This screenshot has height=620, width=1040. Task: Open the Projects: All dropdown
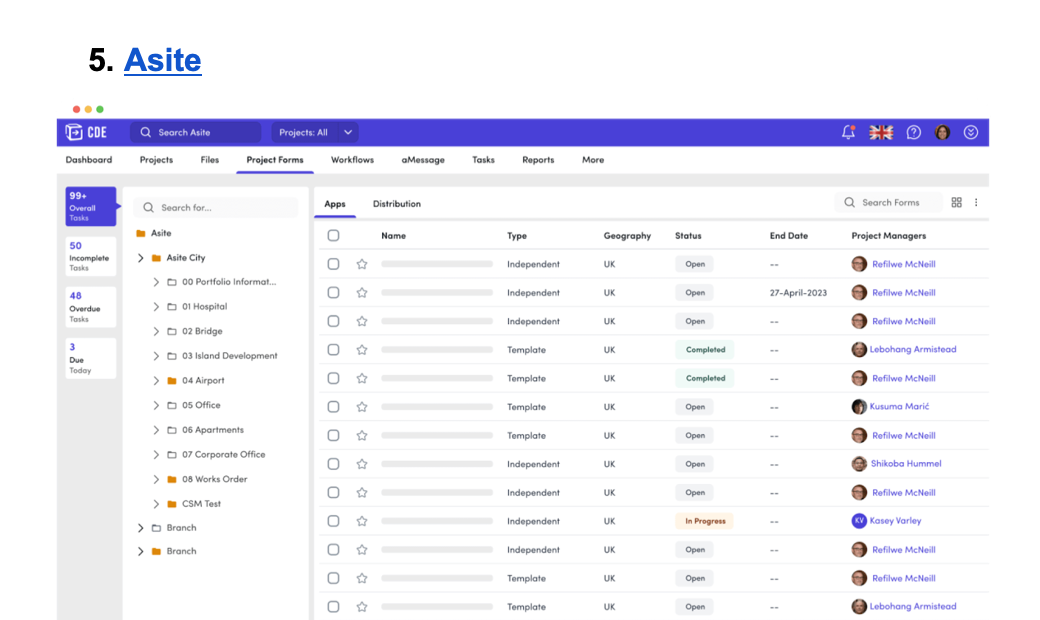click(315, 132)
